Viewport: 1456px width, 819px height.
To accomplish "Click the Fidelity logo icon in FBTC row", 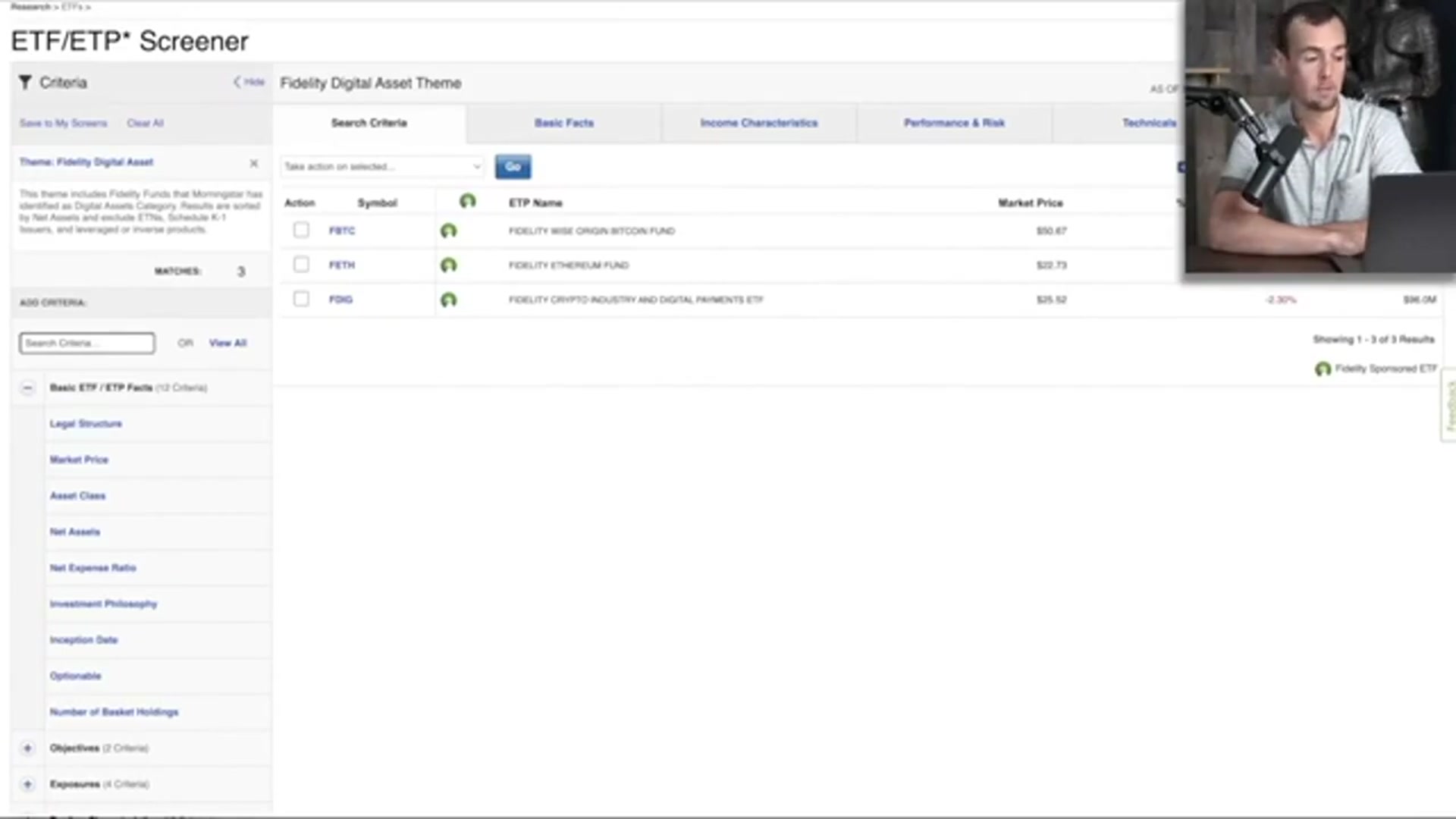I will click(x=448, y=231).
